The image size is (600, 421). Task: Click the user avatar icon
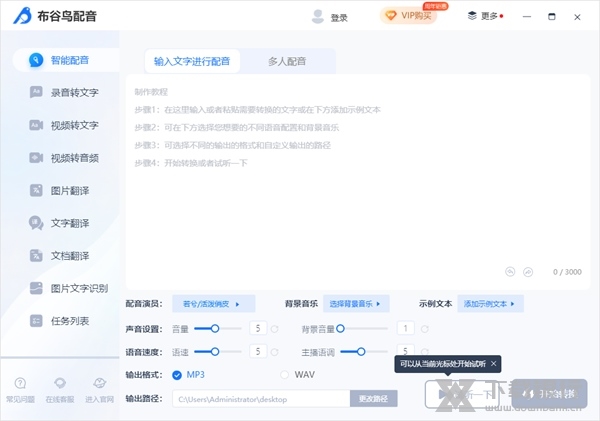coord(318,16)
